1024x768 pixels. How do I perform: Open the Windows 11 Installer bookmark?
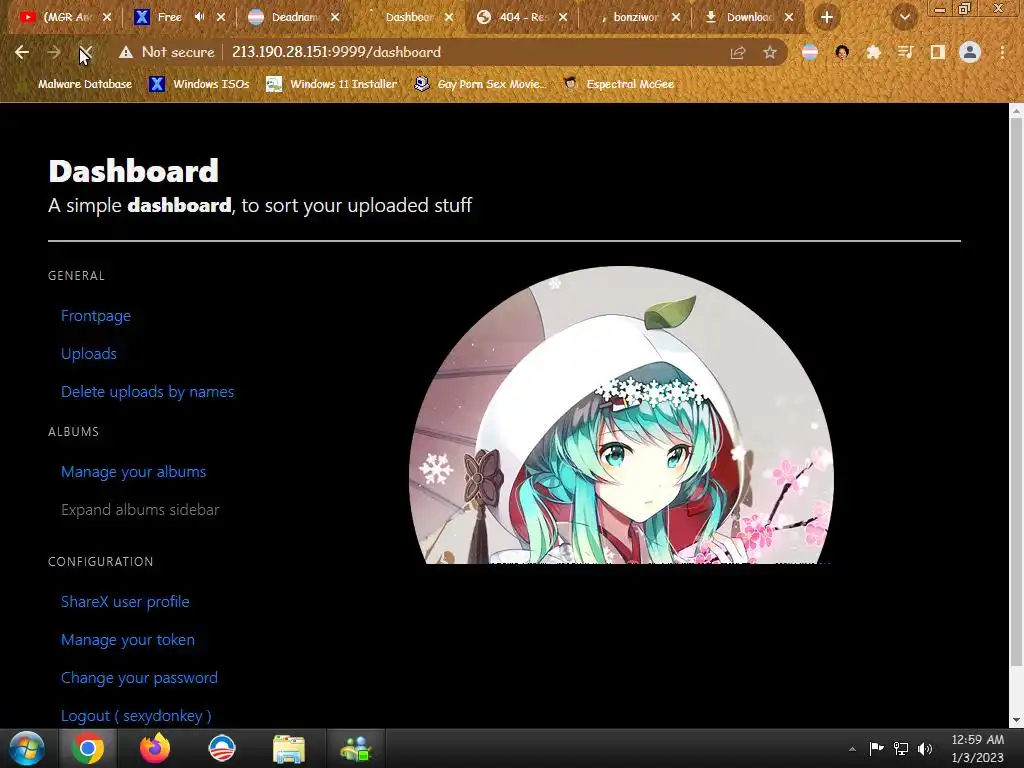(x=332, y=84)
